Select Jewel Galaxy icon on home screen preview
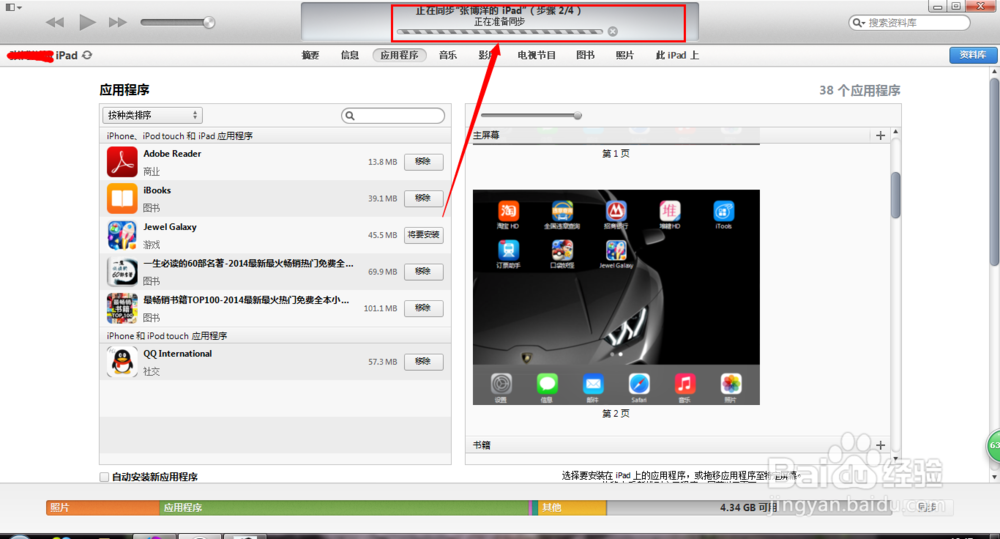Viewport: 1000px width, 539px height. (x=616, y=250)
